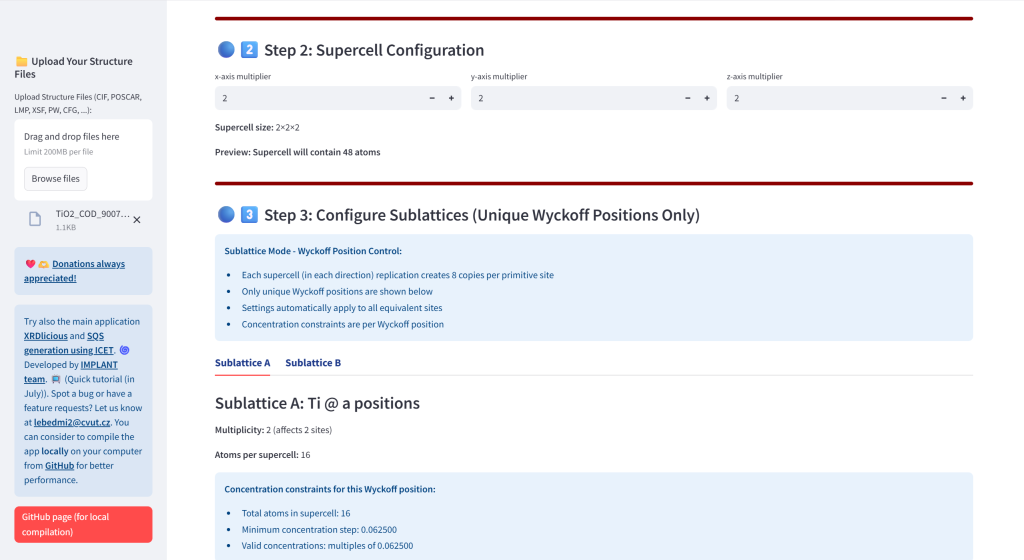Follow the XRDlicious link
The image size is (1024, 560).
46,336
